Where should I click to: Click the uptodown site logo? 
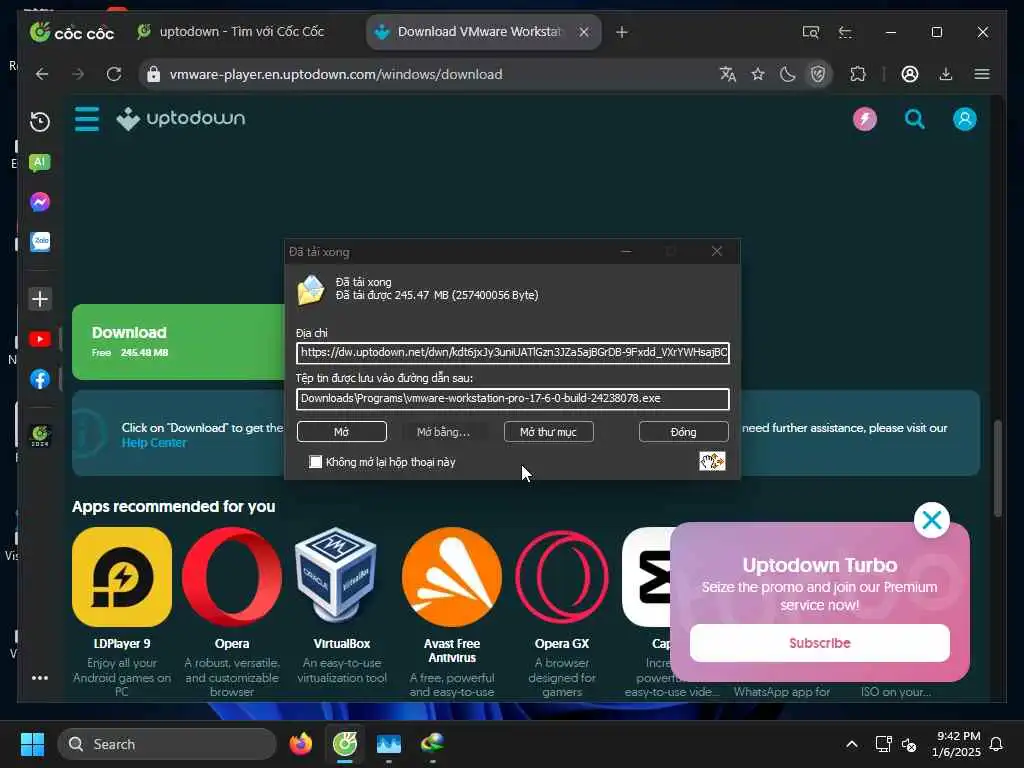pyautogui.click(x=181, y=119)
